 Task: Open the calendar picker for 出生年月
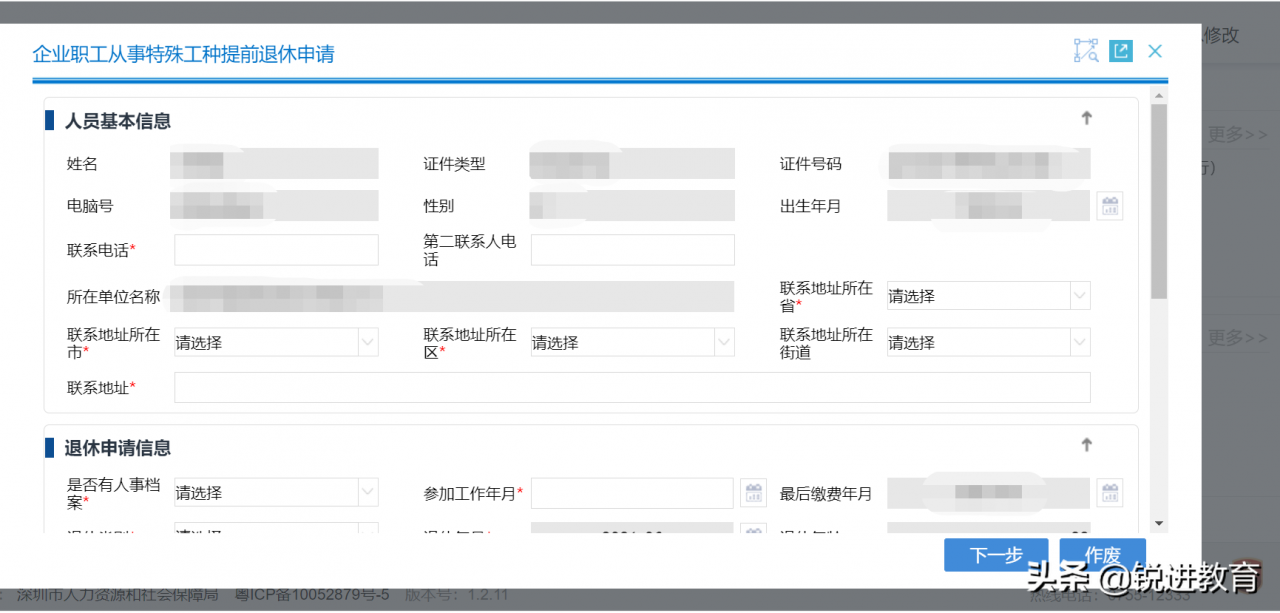(x=1110, y=205)
